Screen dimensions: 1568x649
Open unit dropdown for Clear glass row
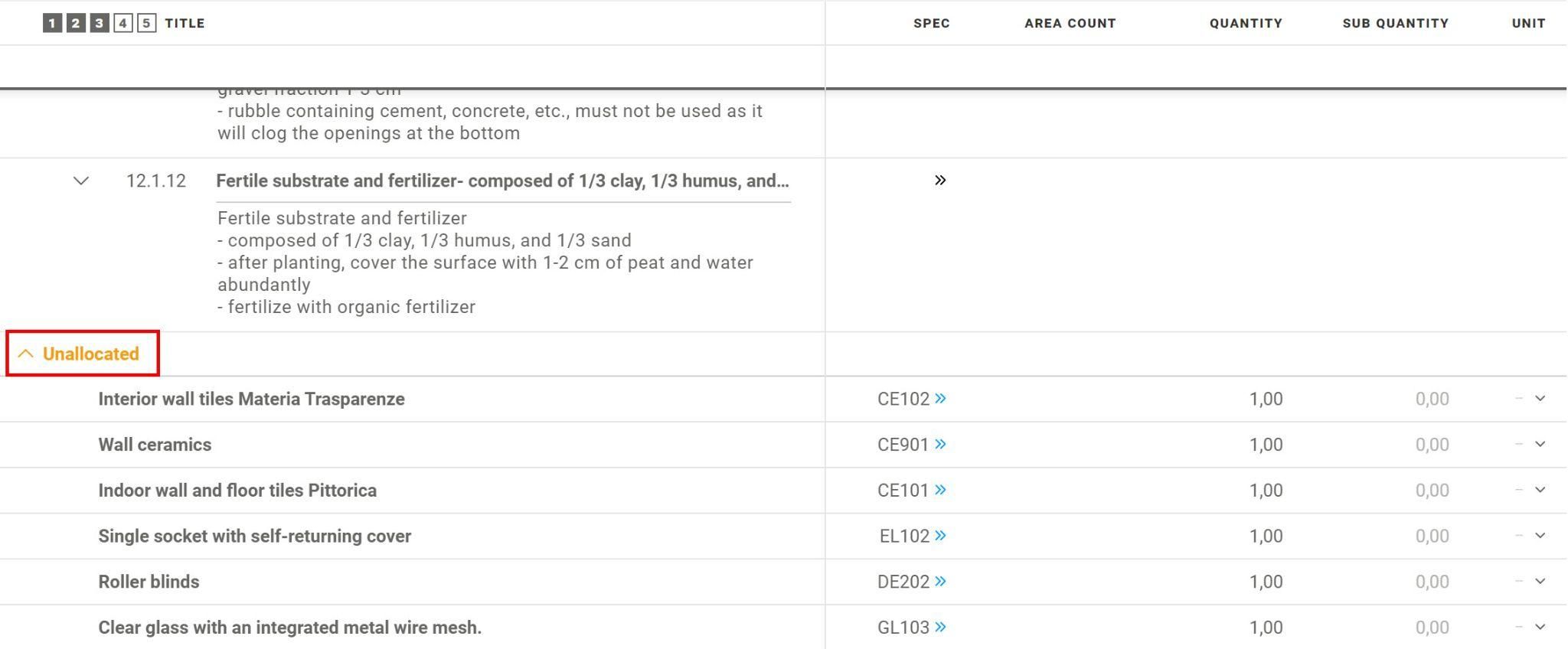1540,627
